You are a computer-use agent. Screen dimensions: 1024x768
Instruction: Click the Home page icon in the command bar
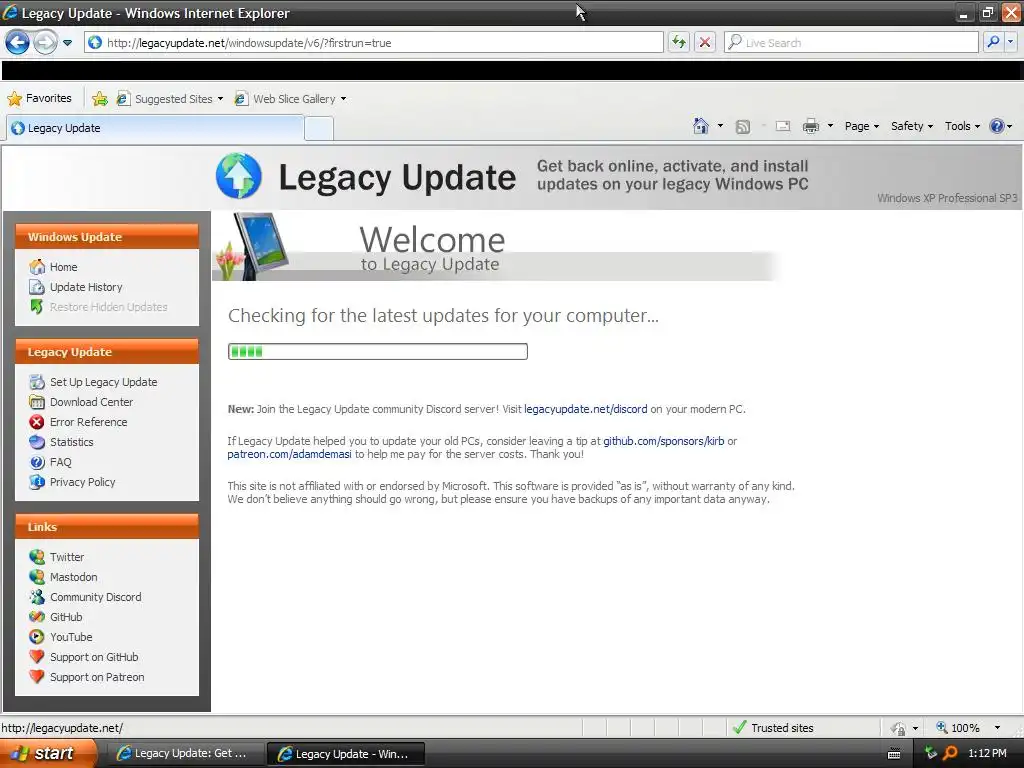[x=701, y=125]
